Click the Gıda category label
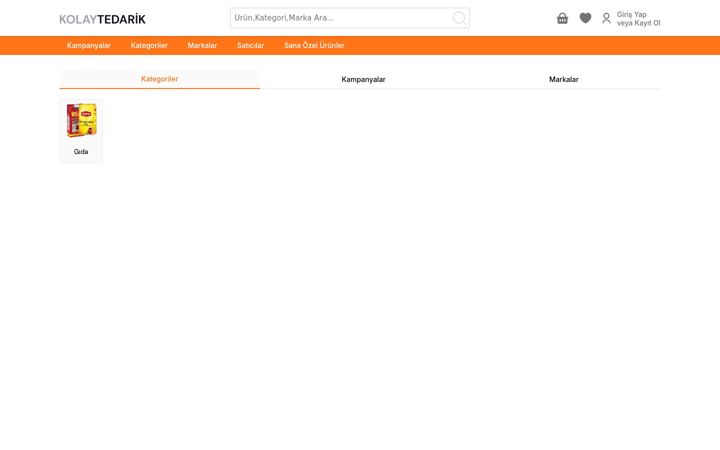Screen dimensions: 720x450 point(81,152)
